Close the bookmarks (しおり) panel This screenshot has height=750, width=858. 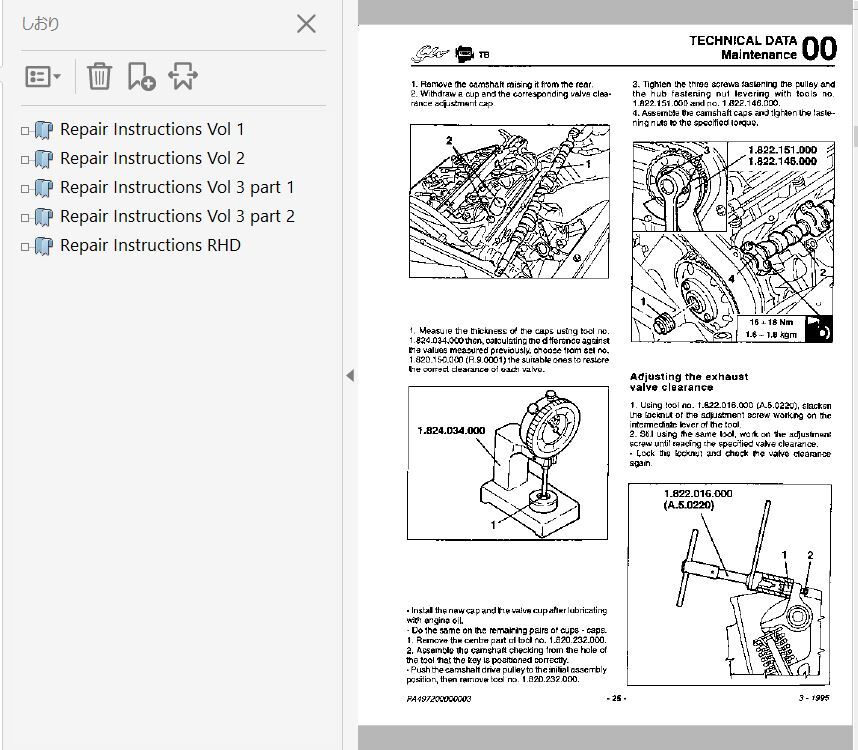[x=306, y=24]
